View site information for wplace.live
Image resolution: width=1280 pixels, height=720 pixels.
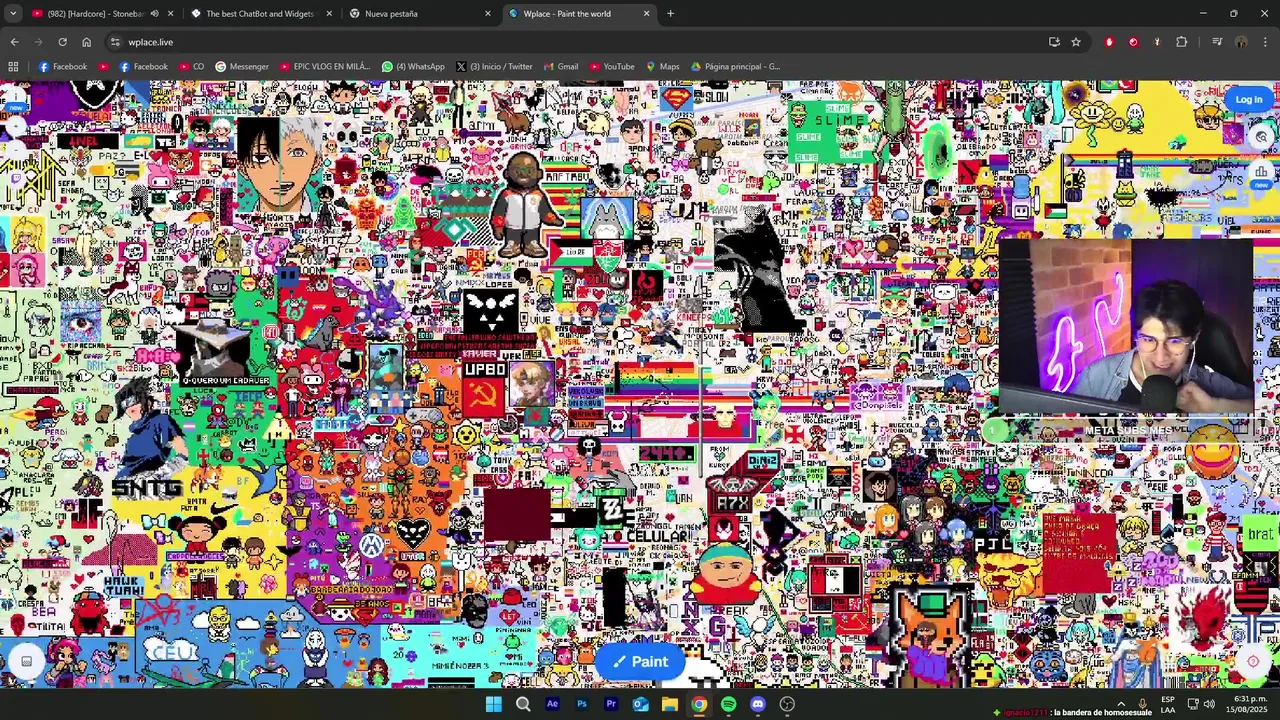coord(115,42)
